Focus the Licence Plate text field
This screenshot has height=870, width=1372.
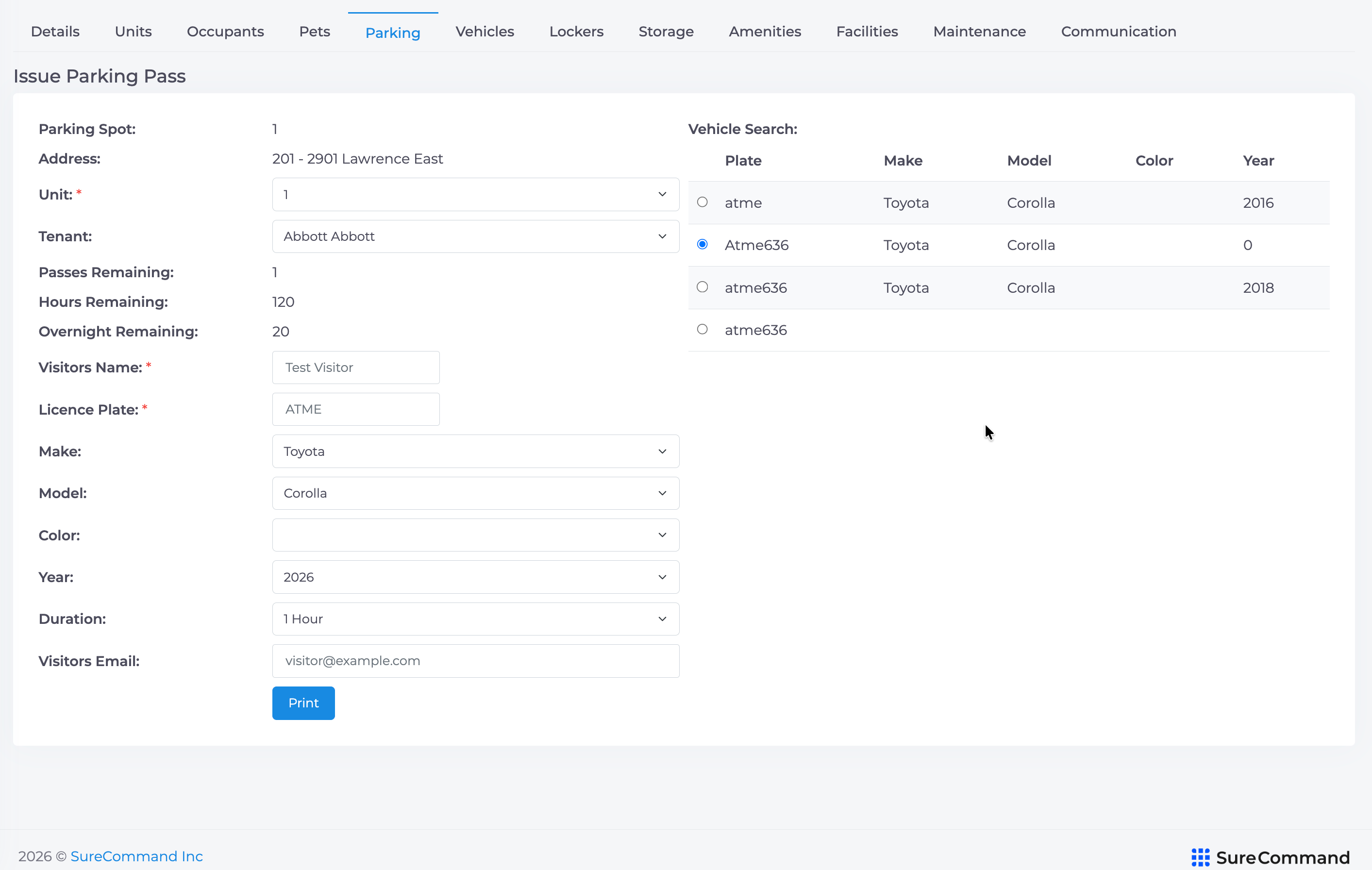pos(355,409)
